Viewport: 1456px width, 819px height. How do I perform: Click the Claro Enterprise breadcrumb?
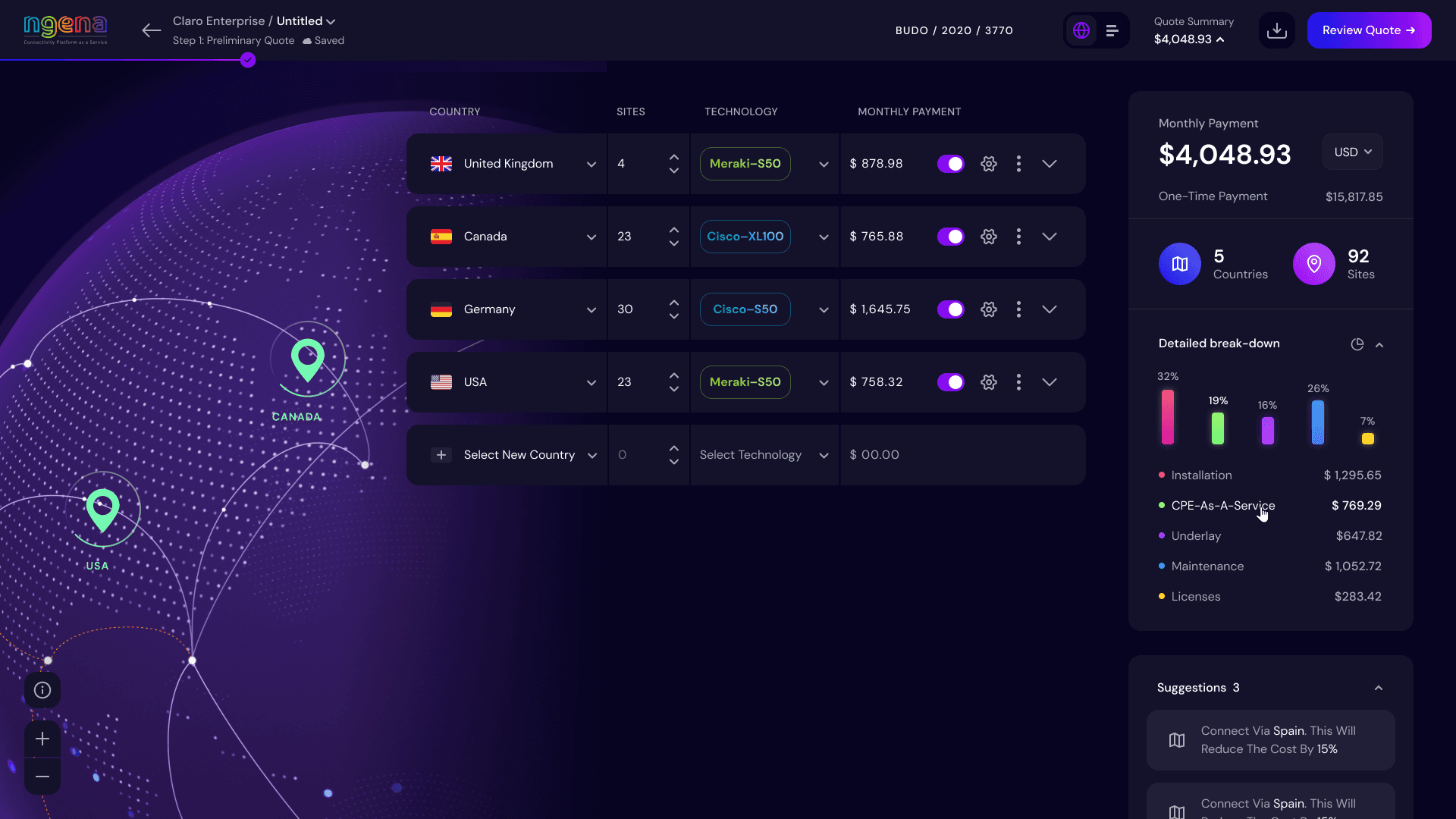point(218,21)
